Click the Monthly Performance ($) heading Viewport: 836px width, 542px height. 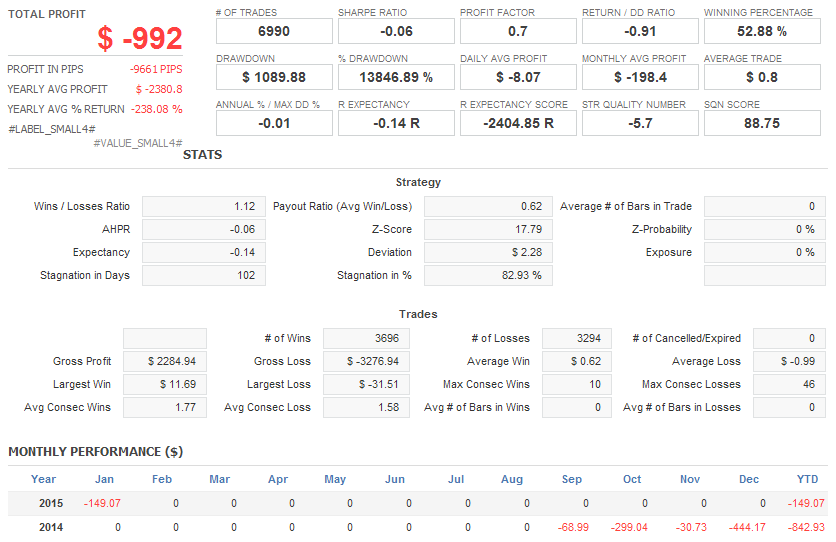pyautogui.click(x=95, y=451)
